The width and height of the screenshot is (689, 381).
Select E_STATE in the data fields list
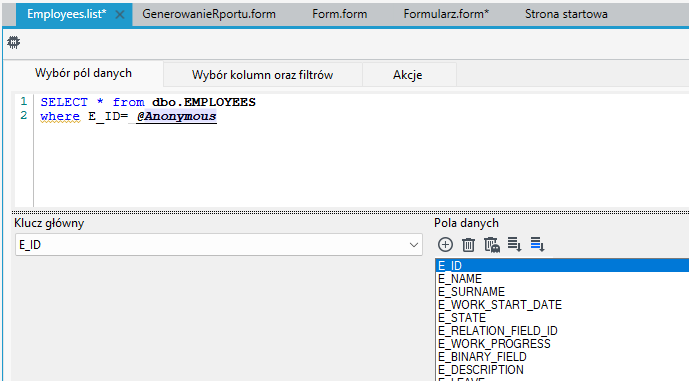click(x=562, y=318)
